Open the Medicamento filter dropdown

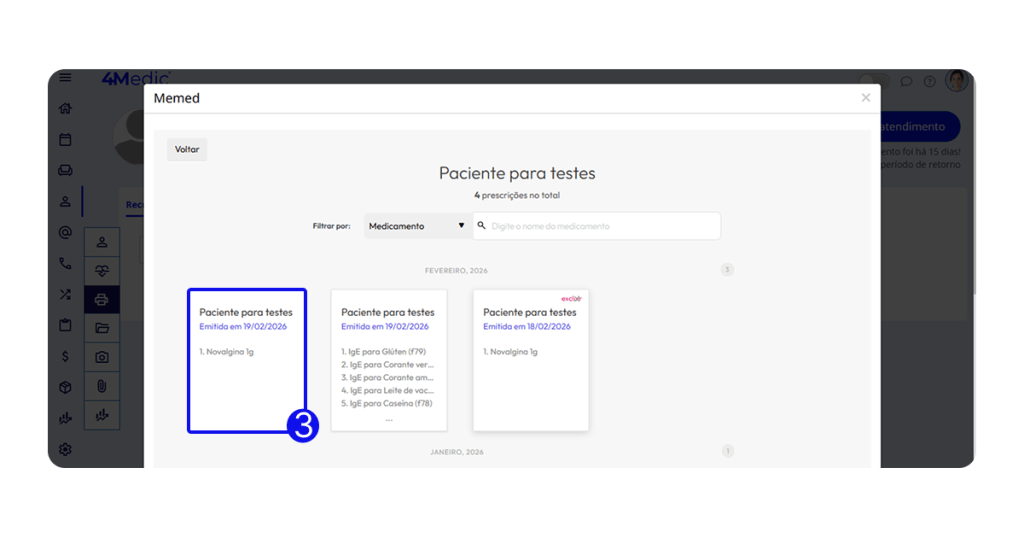416,226
